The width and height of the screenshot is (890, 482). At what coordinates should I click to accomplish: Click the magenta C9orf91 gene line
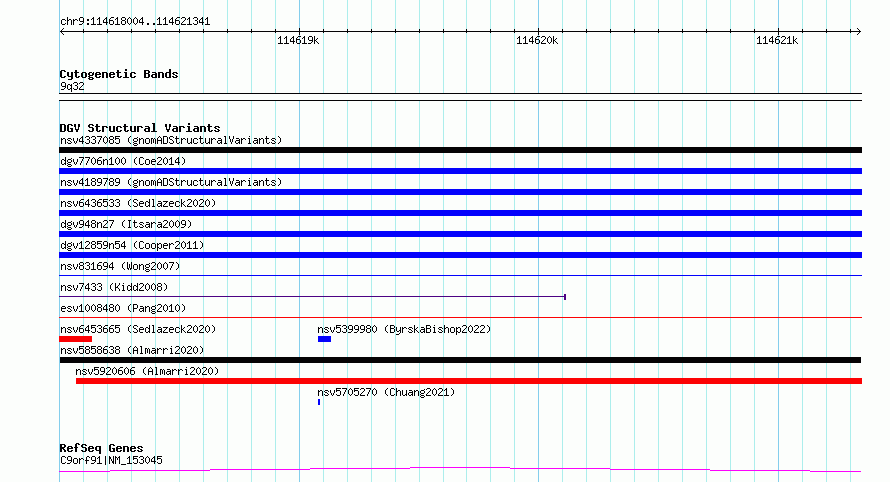[x=460, y=470]
